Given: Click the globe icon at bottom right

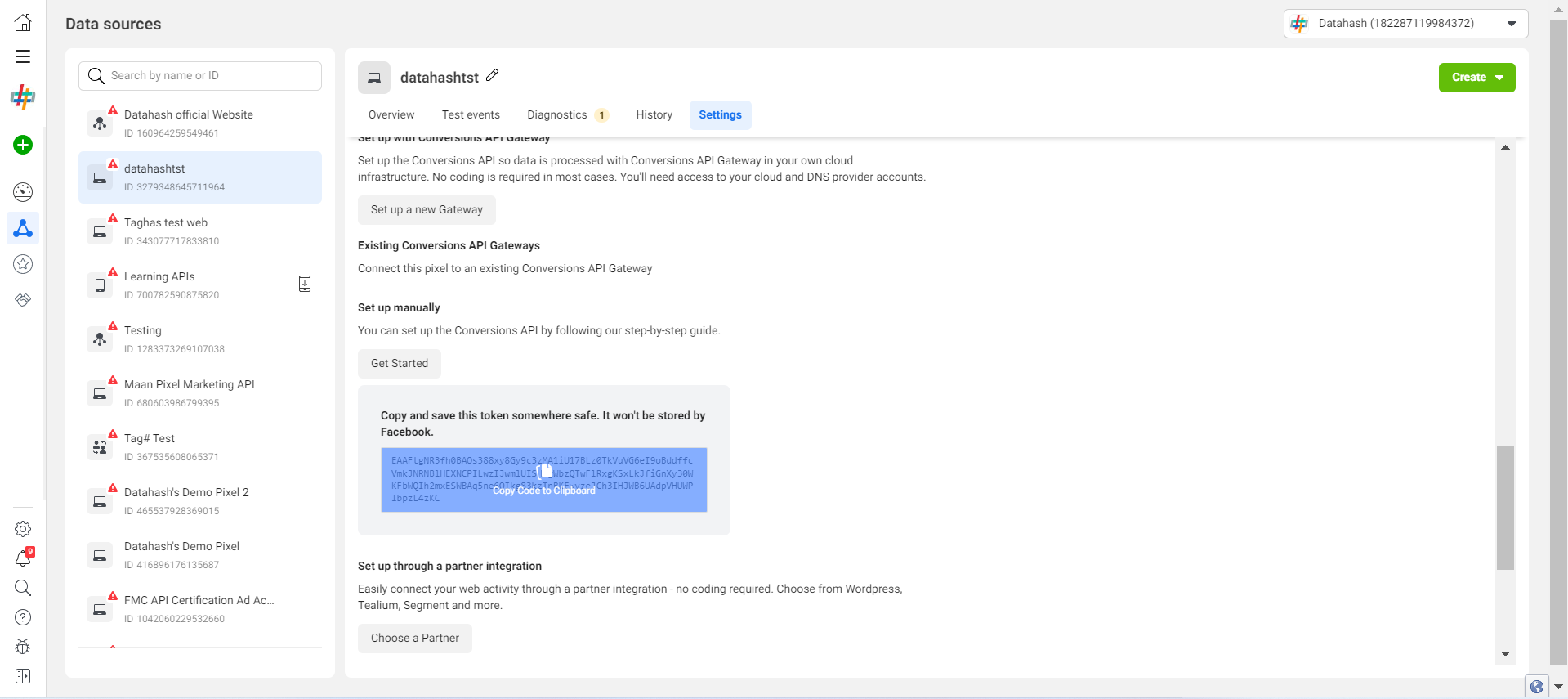Looking at the screenshot, I should pos(1537,687).
